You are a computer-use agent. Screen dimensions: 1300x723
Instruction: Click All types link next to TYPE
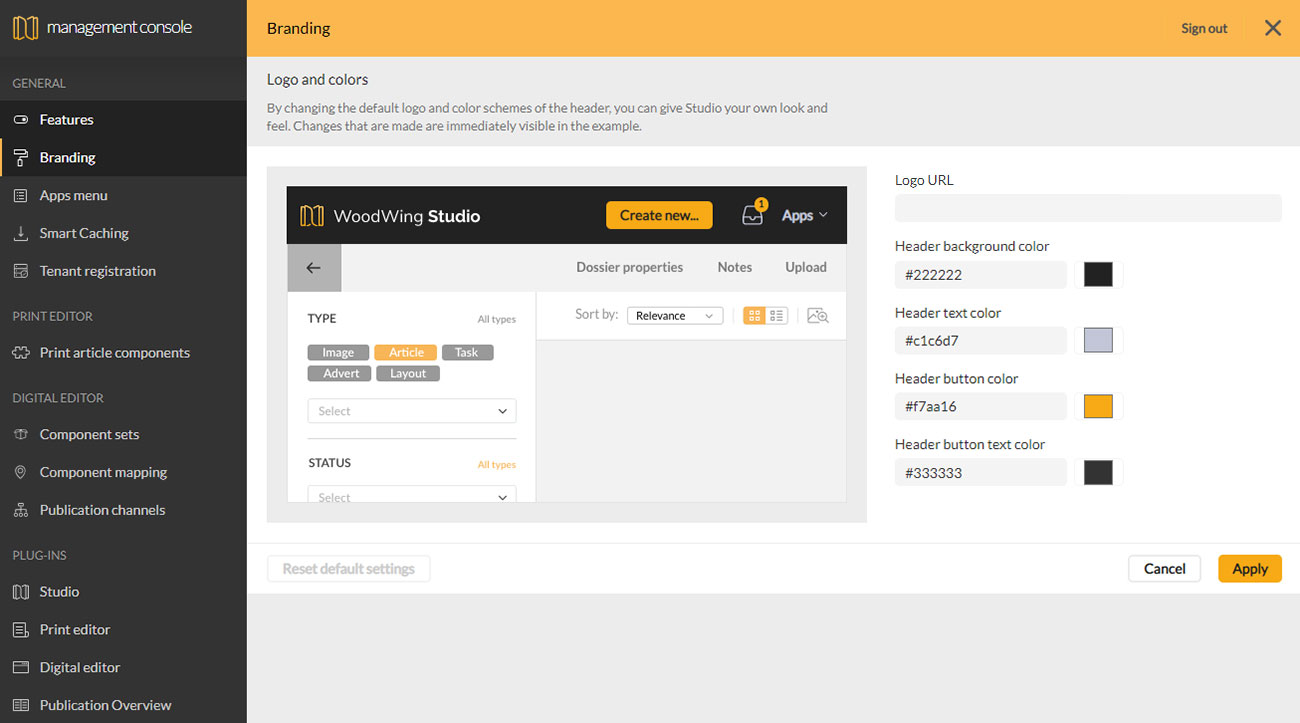497,320
